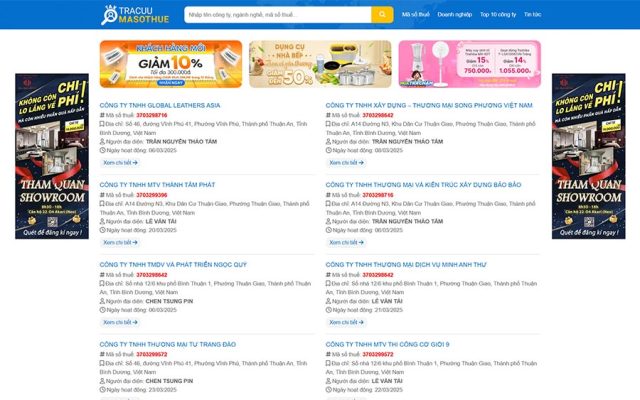Click the clock icon in Bảo Bảo company card
This screenshot has height=400, width=640.
(328, 230)
